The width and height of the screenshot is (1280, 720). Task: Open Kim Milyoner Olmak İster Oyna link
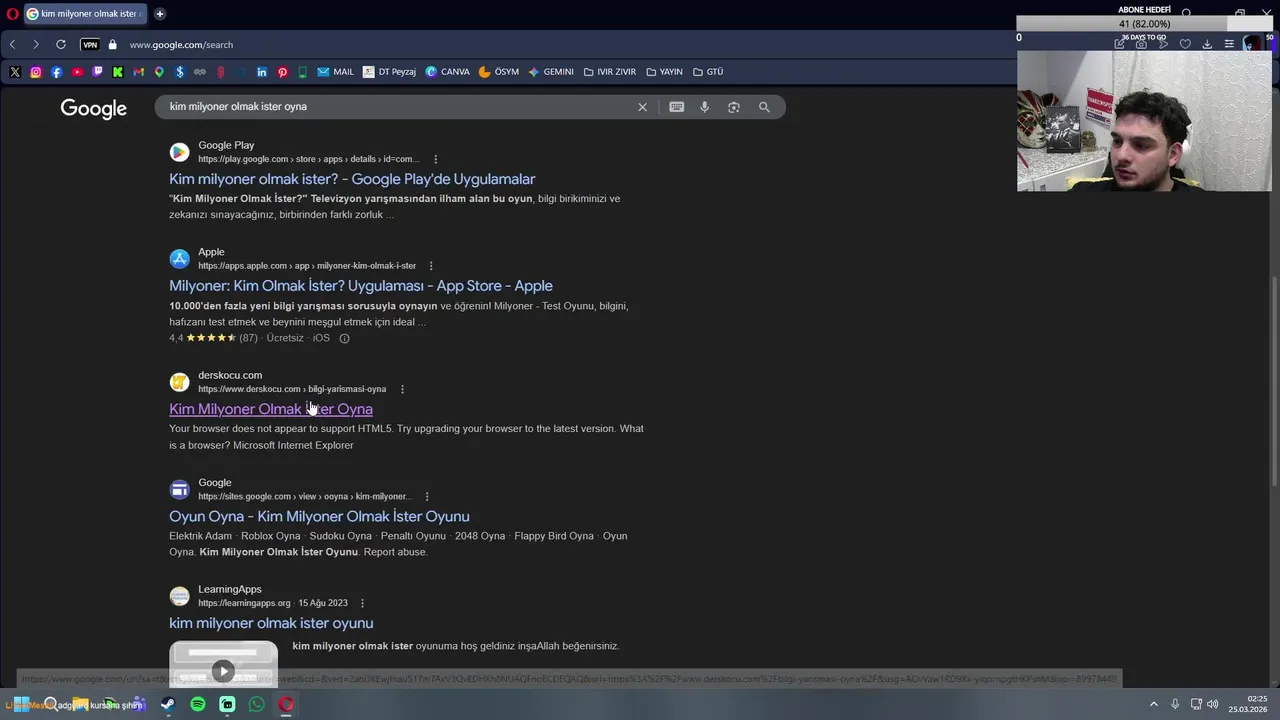click(271, 409)
